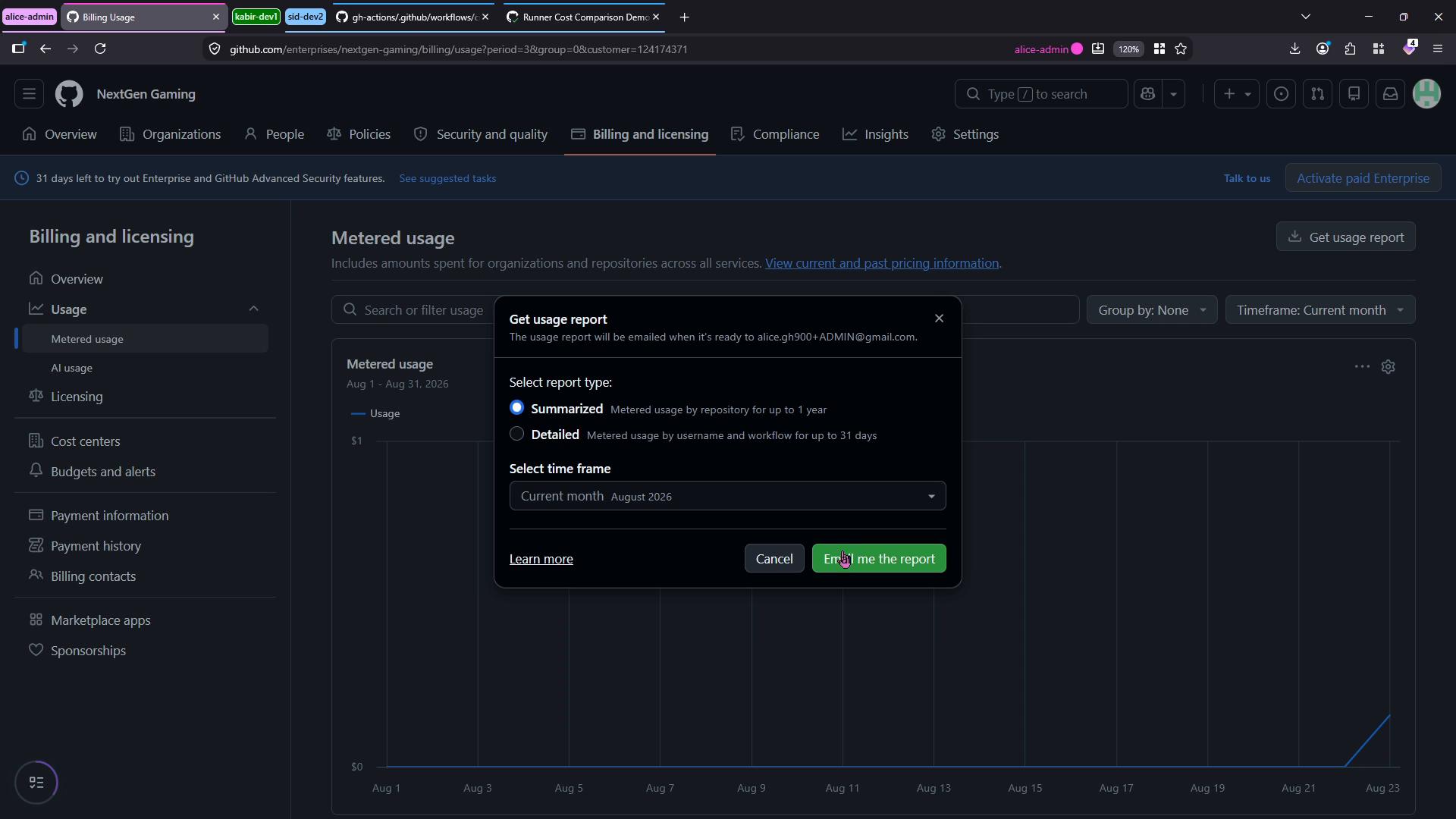1456x819 pixels.
Task: Open browser extensions puzzle icon
Action: pyautogui.click(x=1350, y=49)
